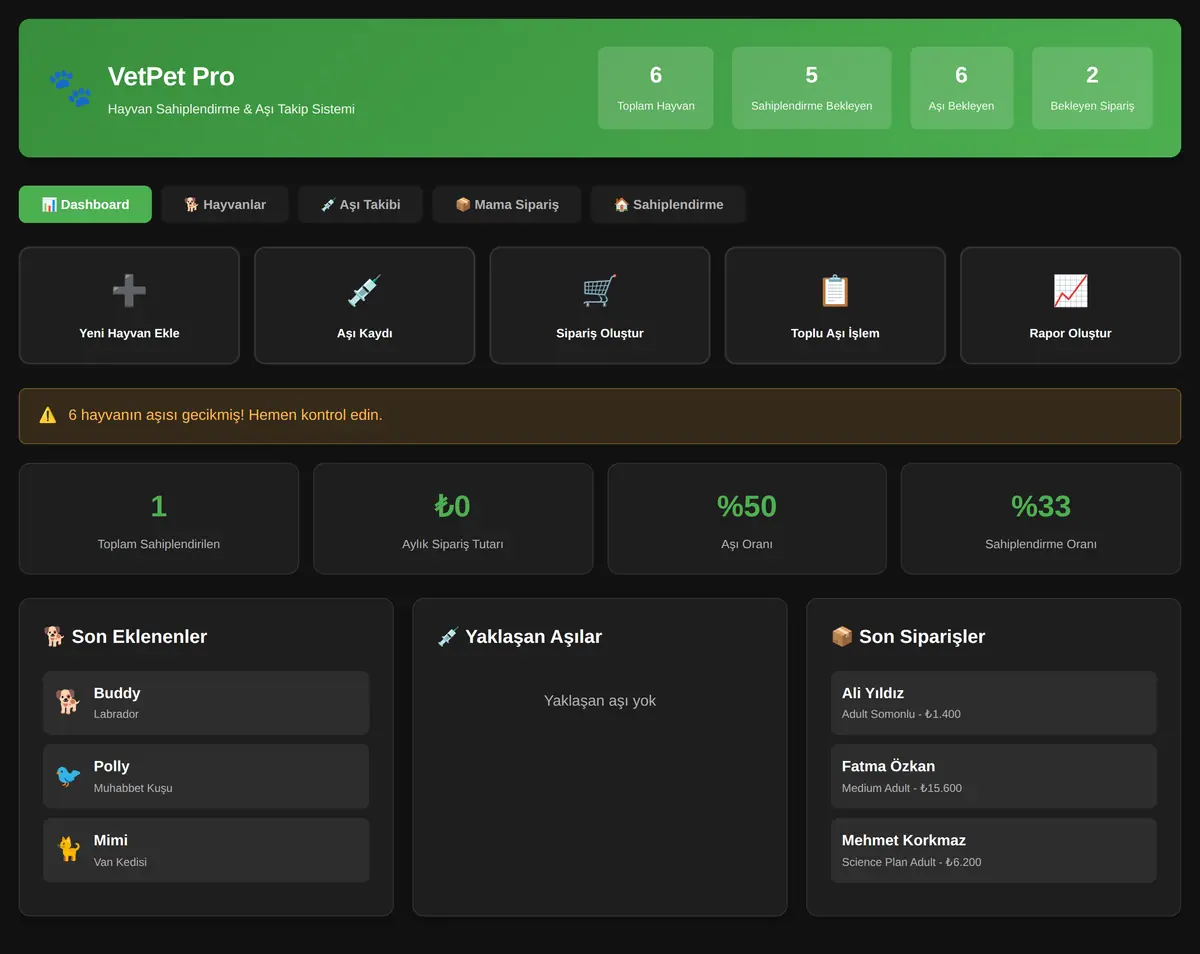Click the overdue vaccine alert text
1200x954 pixels.
tap(225, 415)
